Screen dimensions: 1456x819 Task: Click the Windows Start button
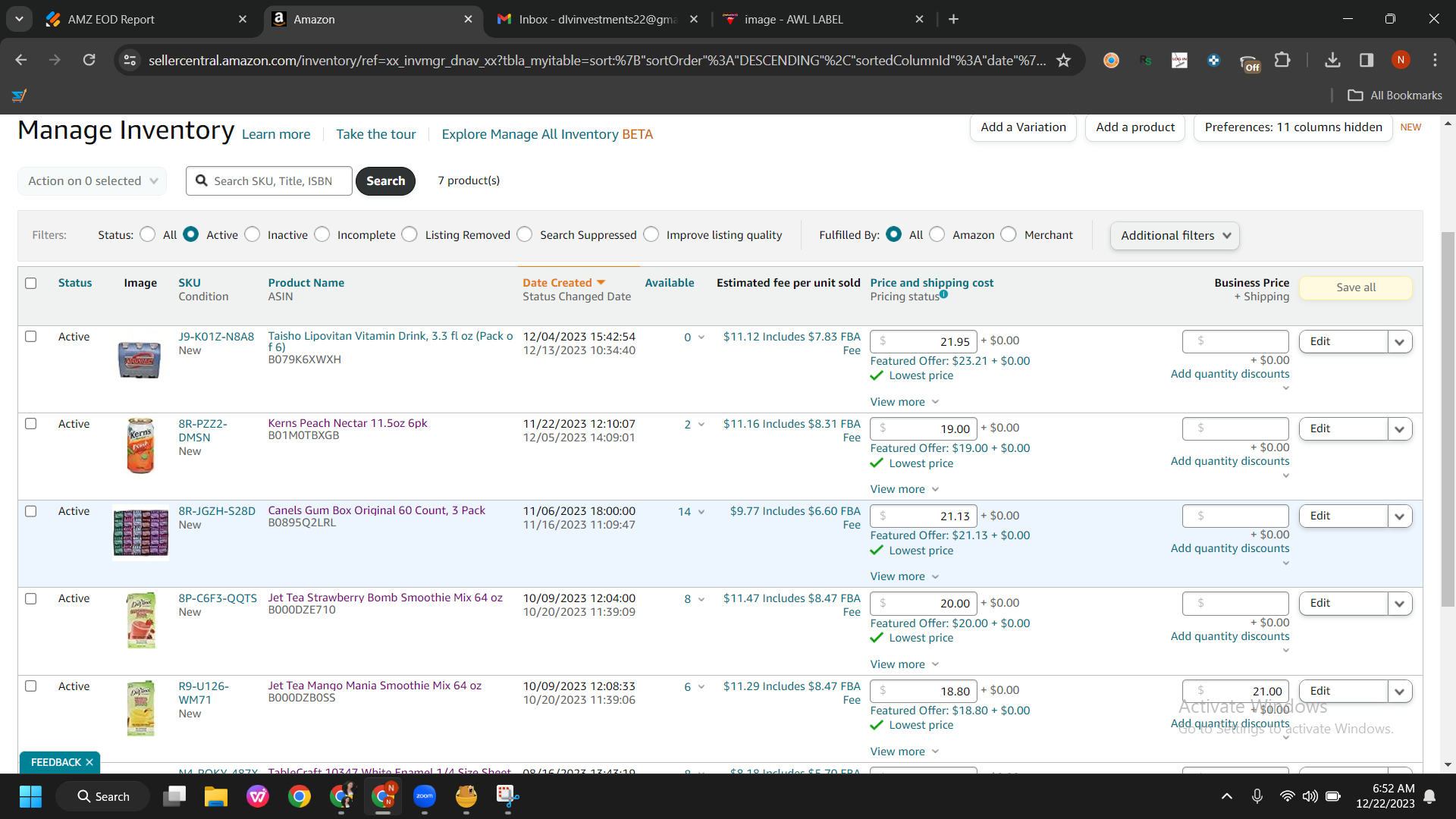click(30, 796)
